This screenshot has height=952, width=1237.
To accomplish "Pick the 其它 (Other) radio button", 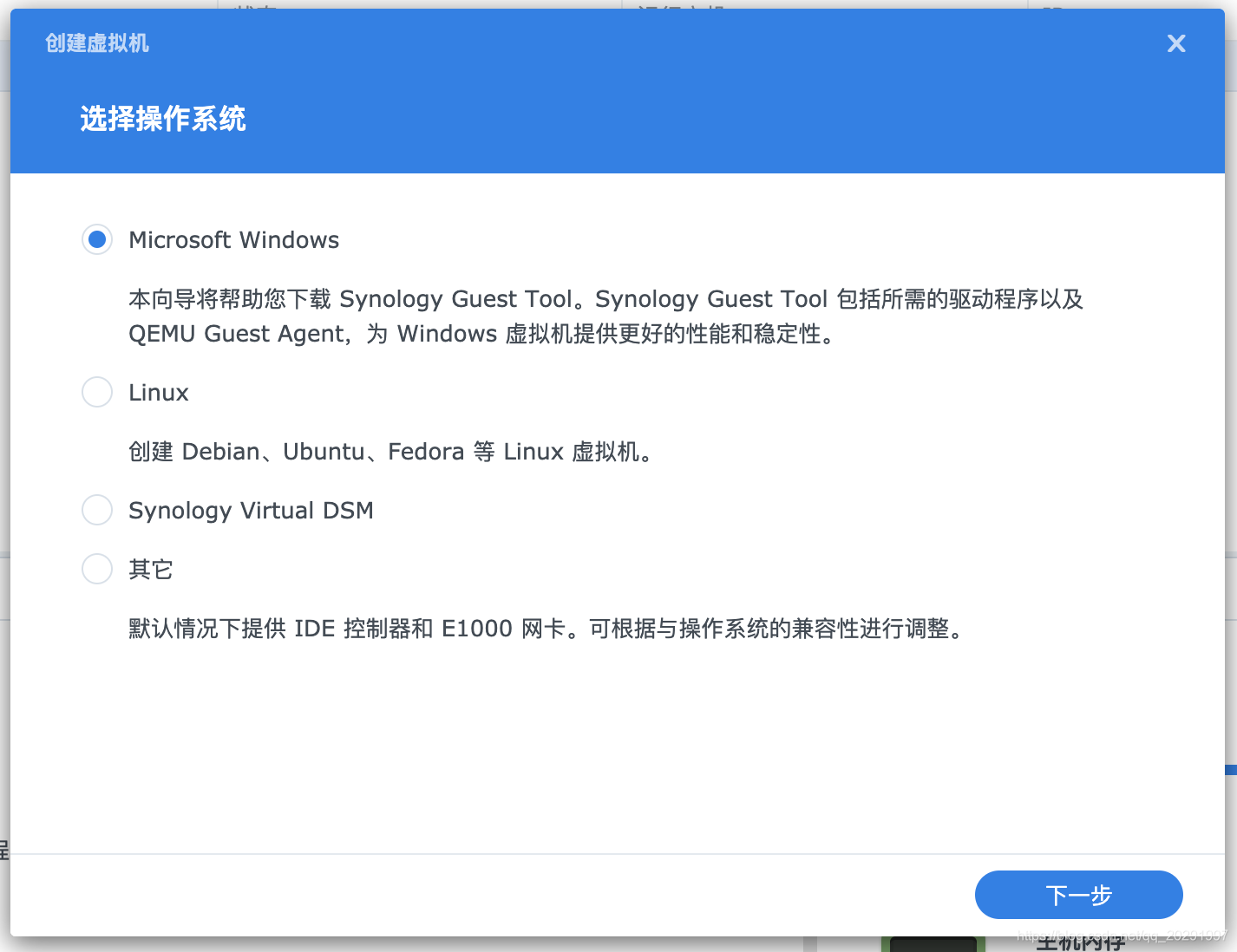I will [x=97, y=569].
